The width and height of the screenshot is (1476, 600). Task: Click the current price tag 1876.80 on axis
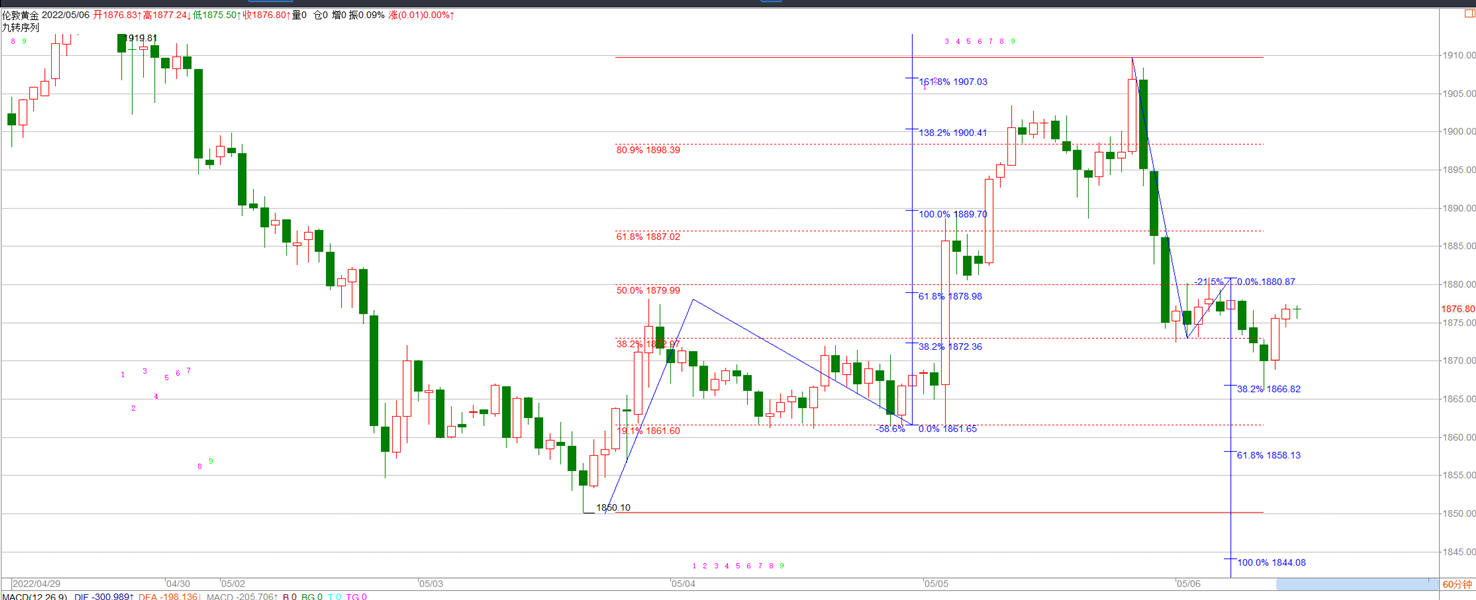(1458, 310)
